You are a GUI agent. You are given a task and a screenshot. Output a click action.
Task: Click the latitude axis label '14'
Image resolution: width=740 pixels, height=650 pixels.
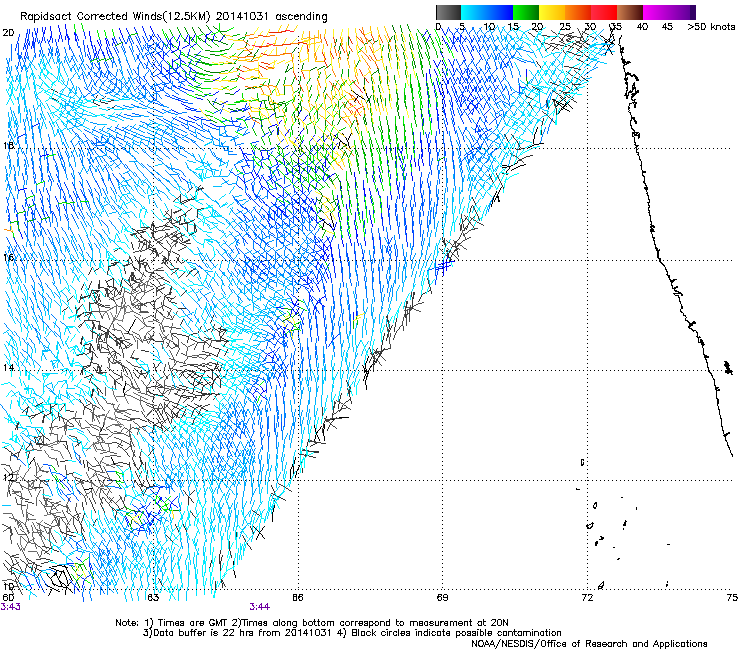(8, 368)
